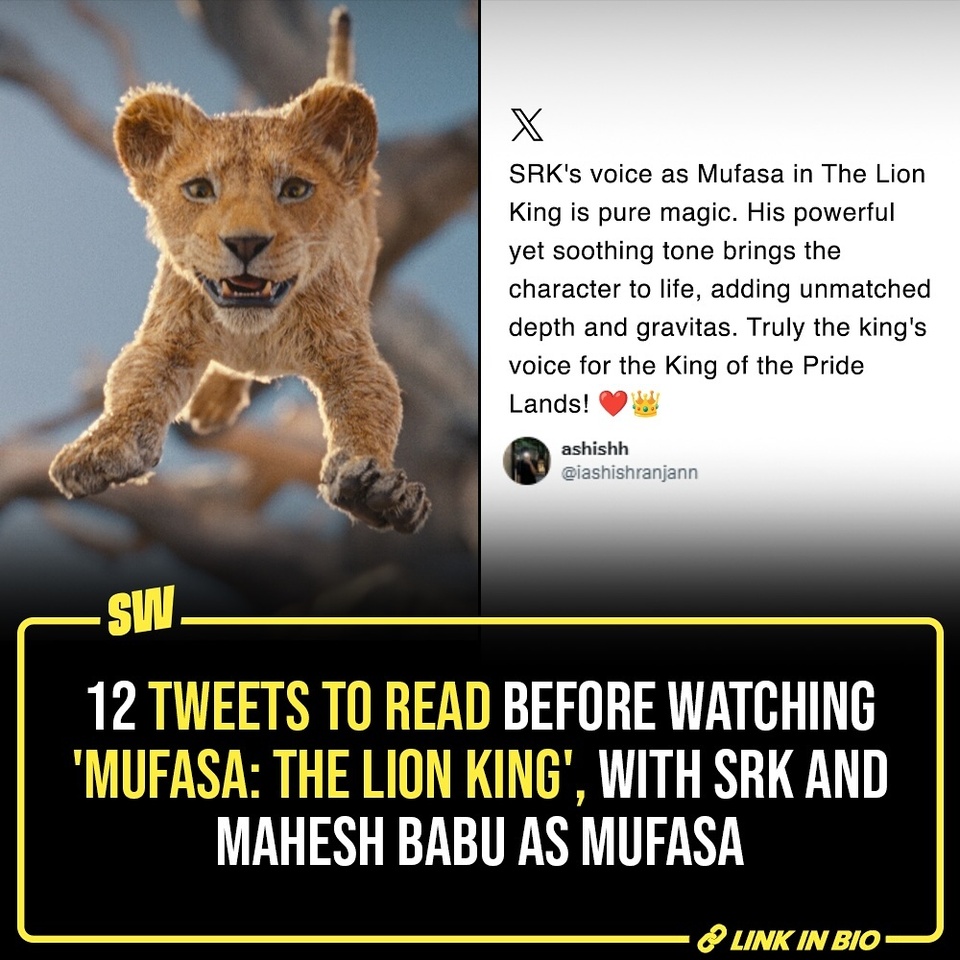The height and width of the screenshot is (960, 960).
Task: Click the word 'Lands!' in the tweet
Action: pos(549,404)
